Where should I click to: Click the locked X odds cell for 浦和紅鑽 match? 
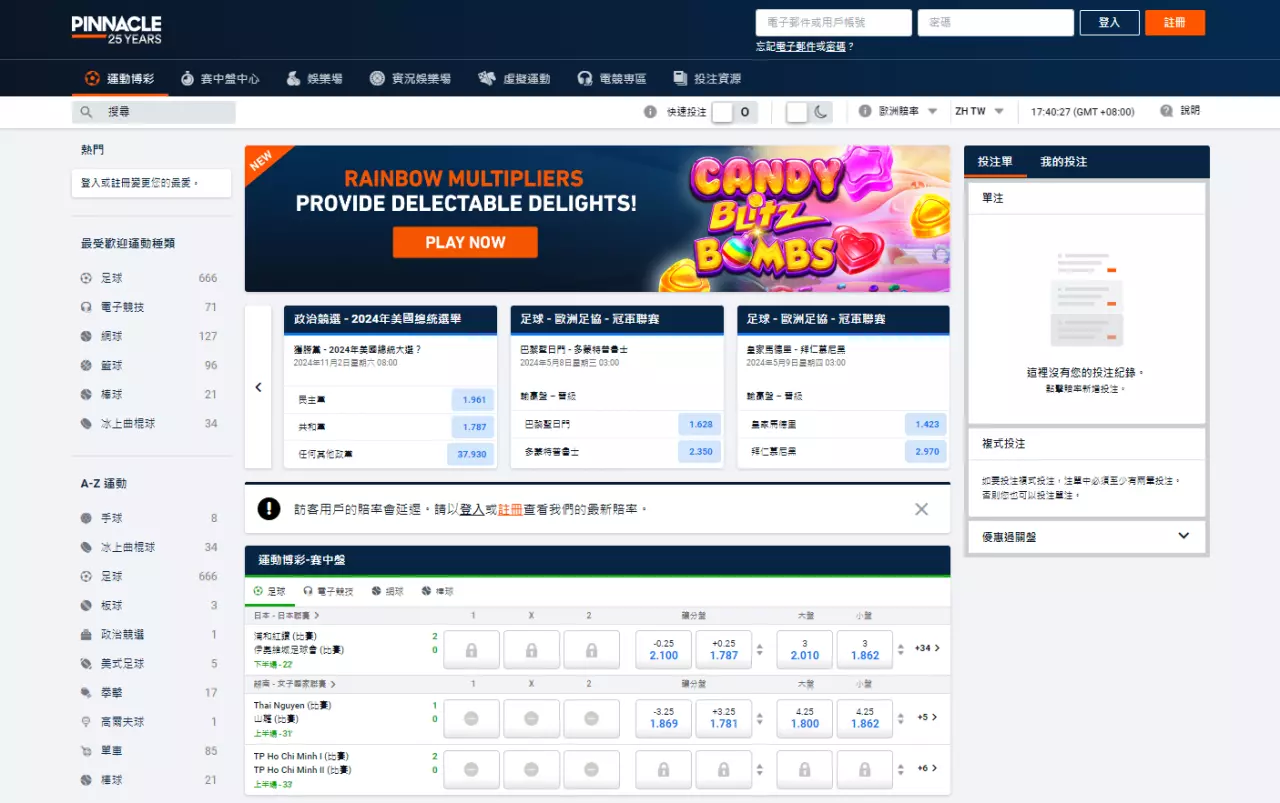tap(531, 650)
